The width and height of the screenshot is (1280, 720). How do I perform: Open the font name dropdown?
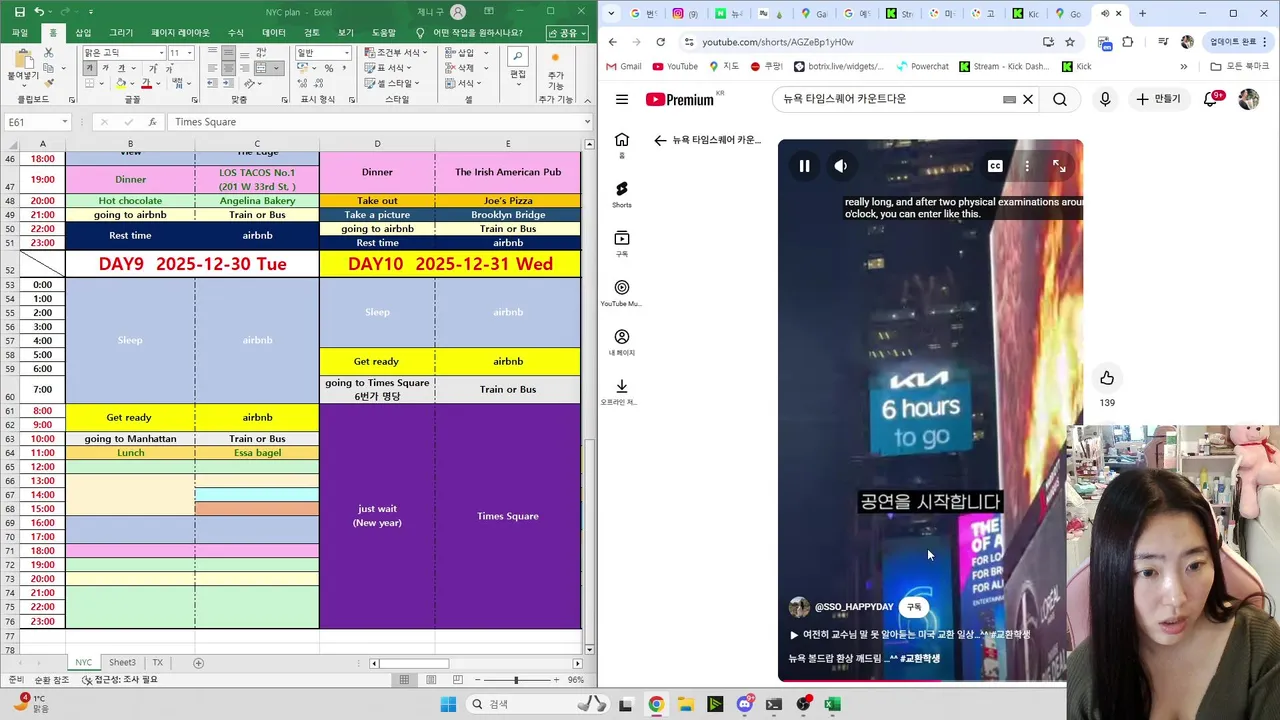[160, 53]
